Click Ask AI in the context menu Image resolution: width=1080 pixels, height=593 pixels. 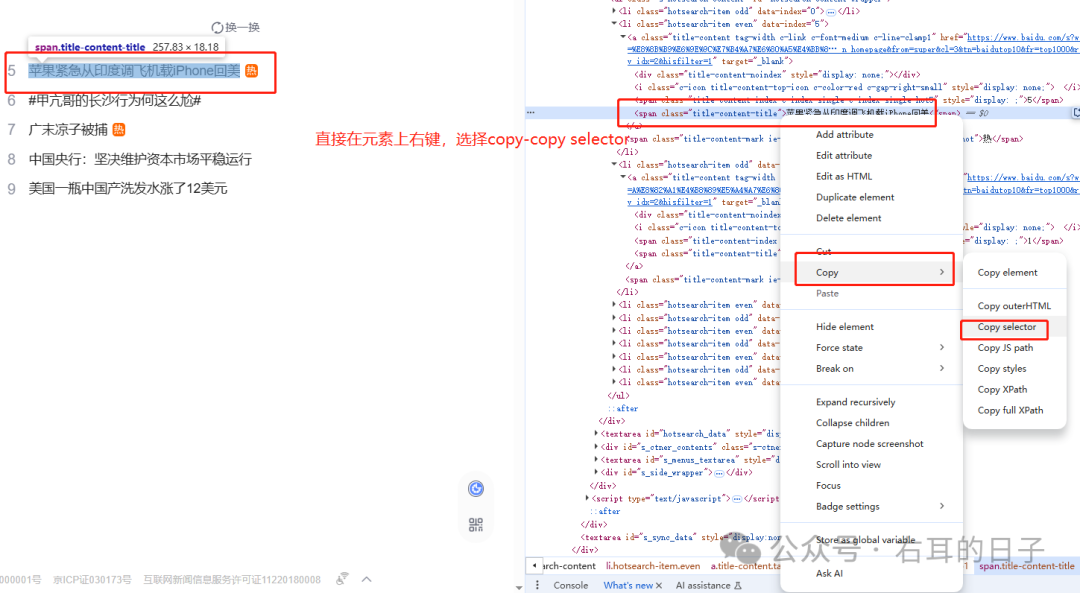[829, 573]
